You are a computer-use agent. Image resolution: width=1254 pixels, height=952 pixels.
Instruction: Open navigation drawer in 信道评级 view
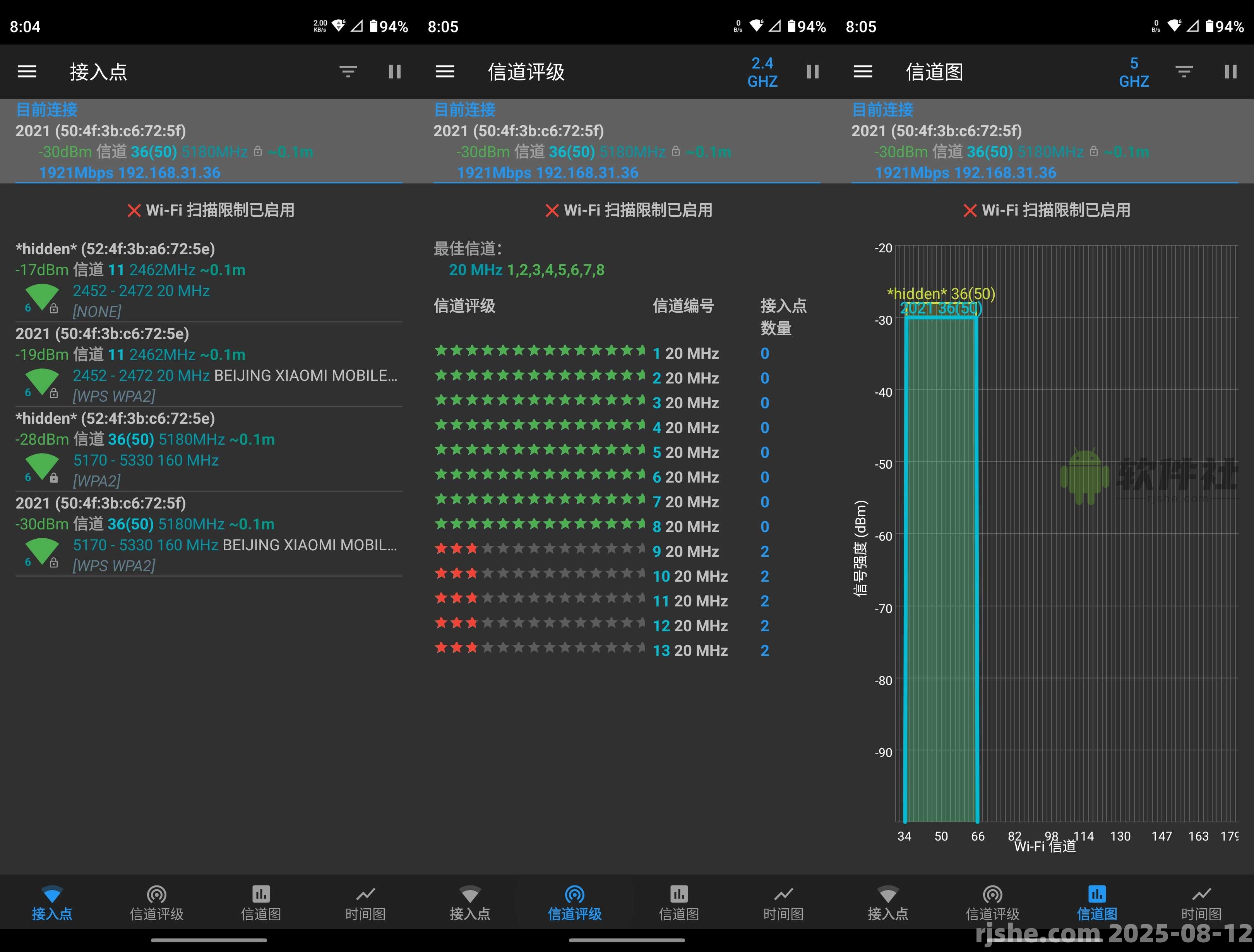tap(445, 72)
